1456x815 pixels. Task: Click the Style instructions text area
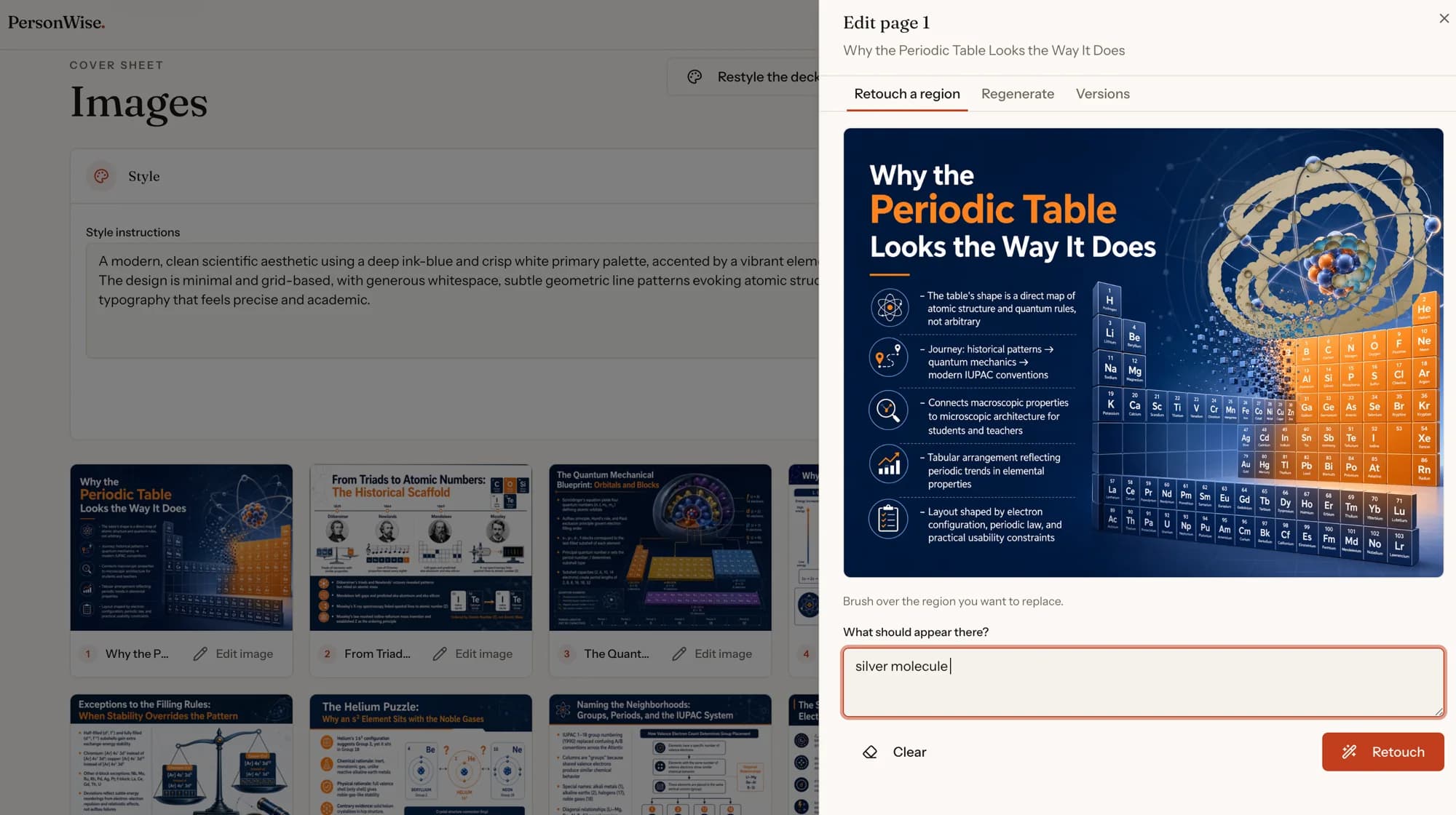coord(452,300)
